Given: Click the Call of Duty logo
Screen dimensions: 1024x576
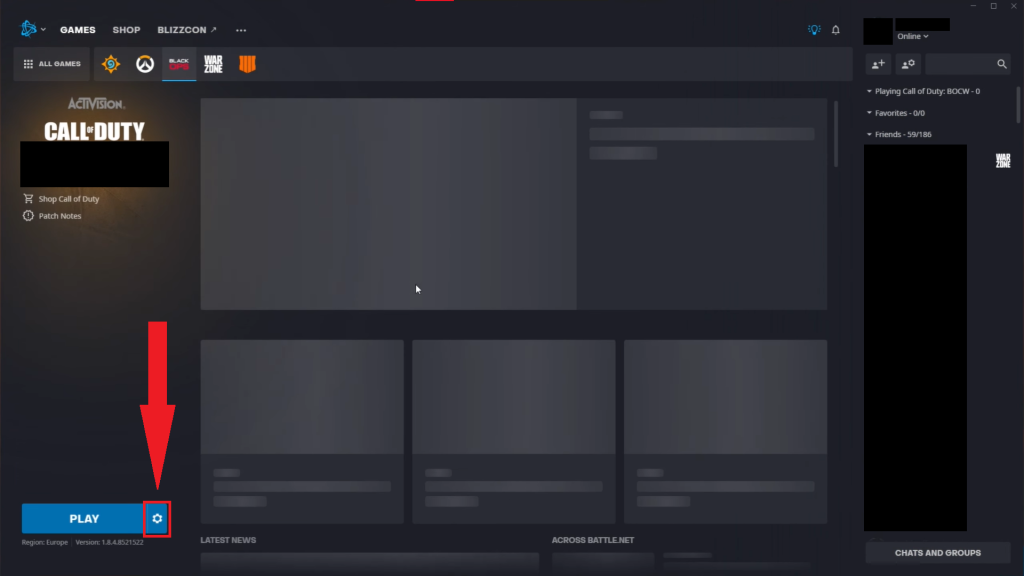Looking at the screenshot, I should point(95,131).
